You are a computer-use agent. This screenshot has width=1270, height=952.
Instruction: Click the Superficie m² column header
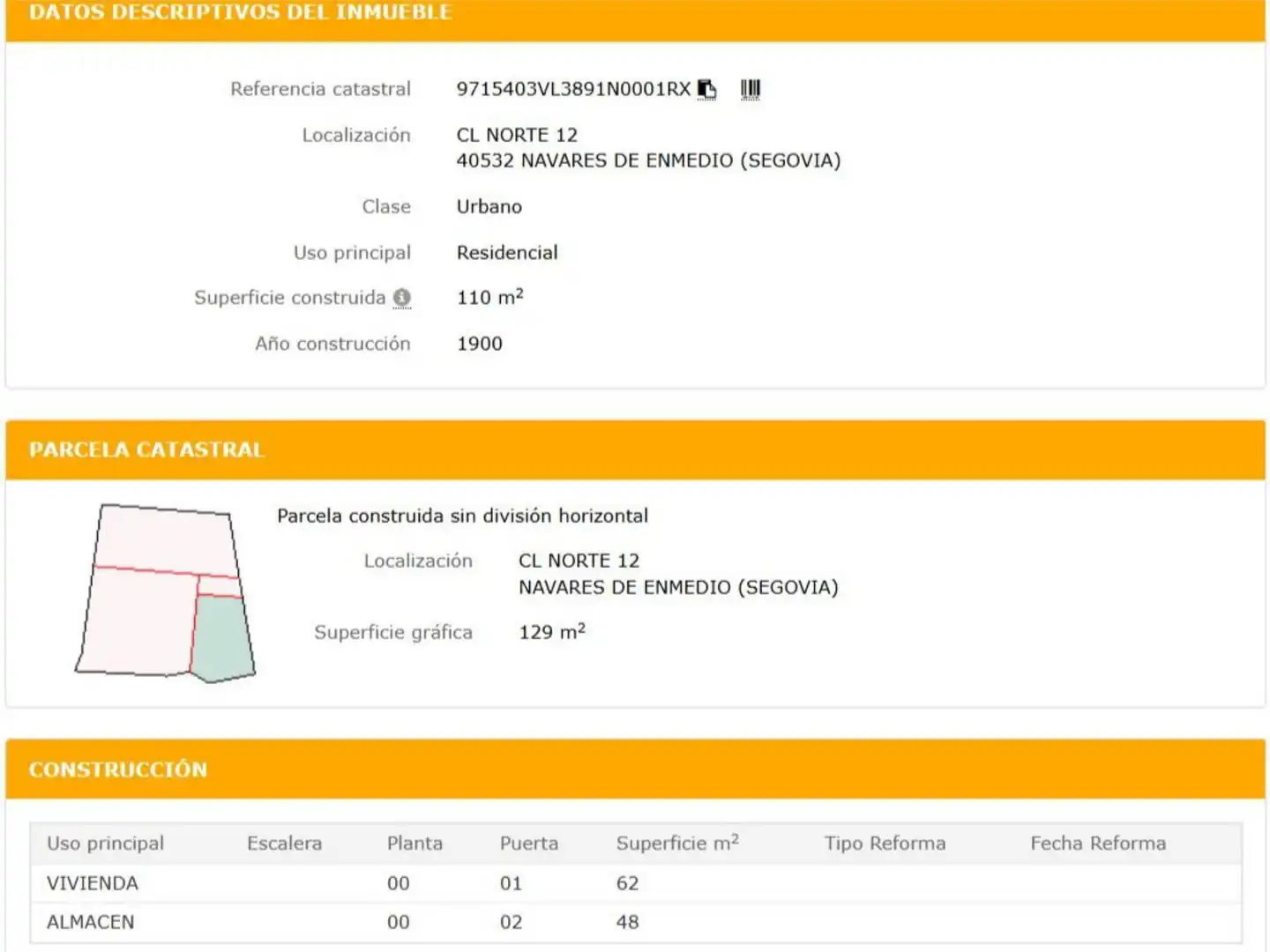click(677, 843)
